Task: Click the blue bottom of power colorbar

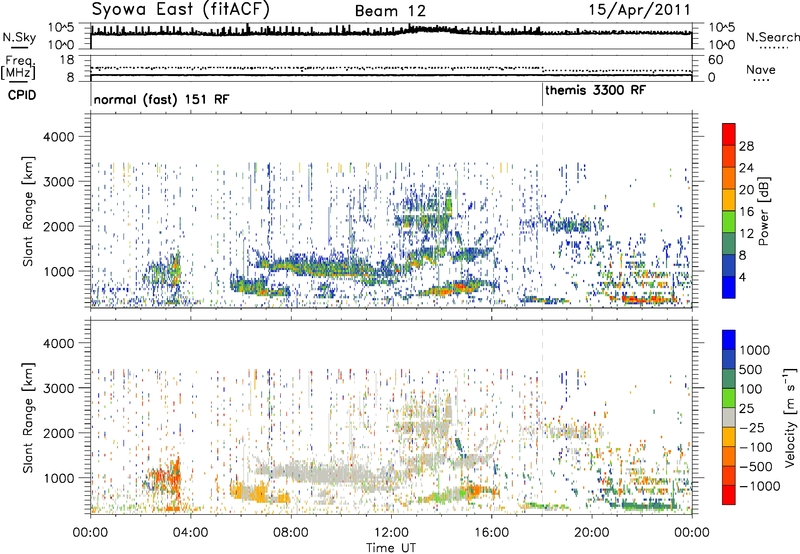Action: pos(729,287)
